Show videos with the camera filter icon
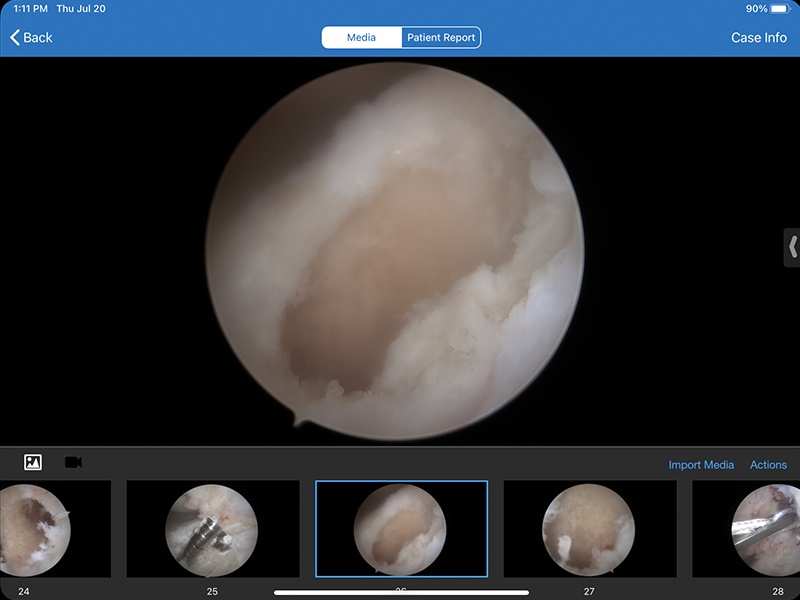This screenshot has width=800, height=600. coord(73,462)
